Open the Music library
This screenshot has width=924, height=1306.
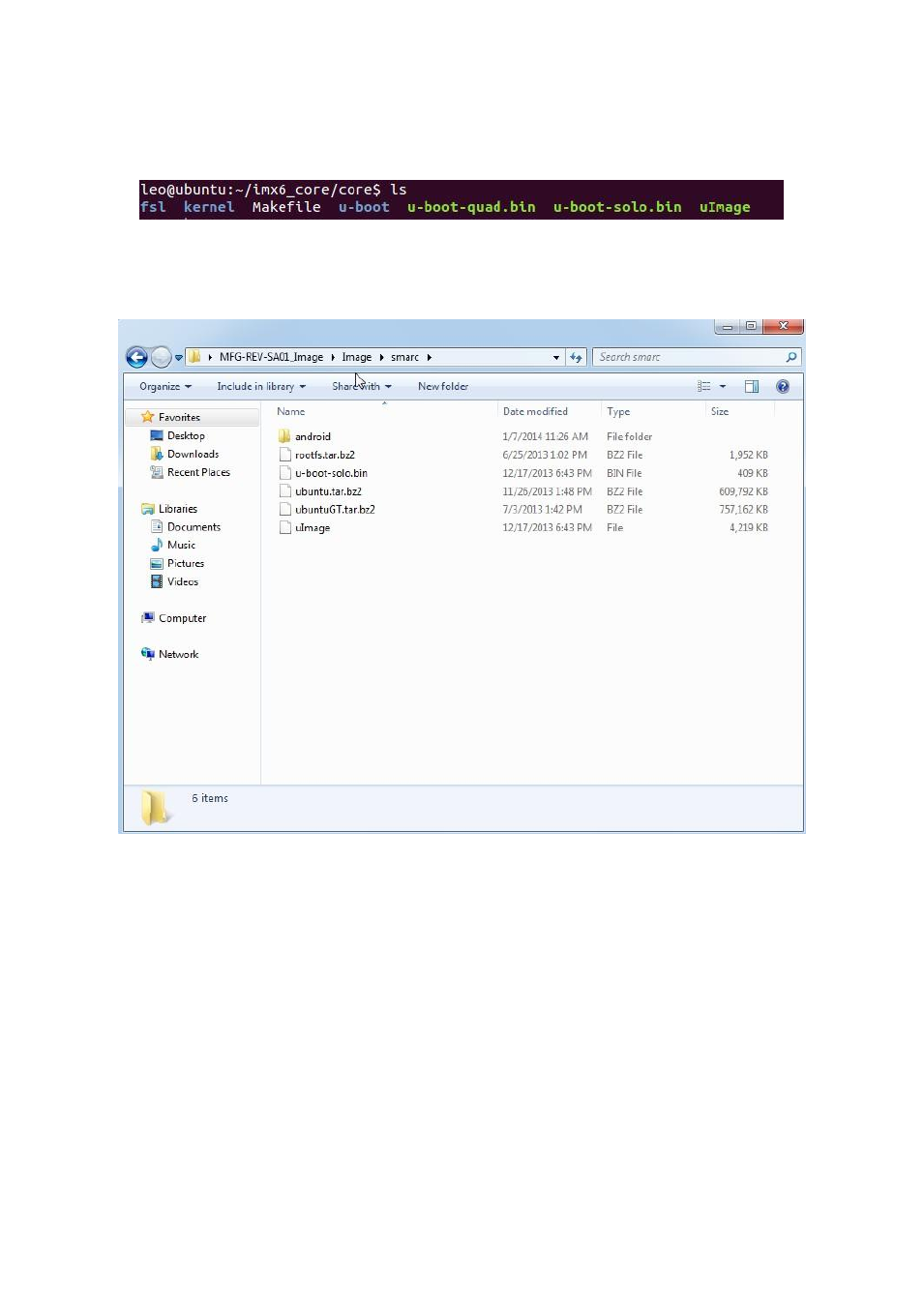point(181,545)
